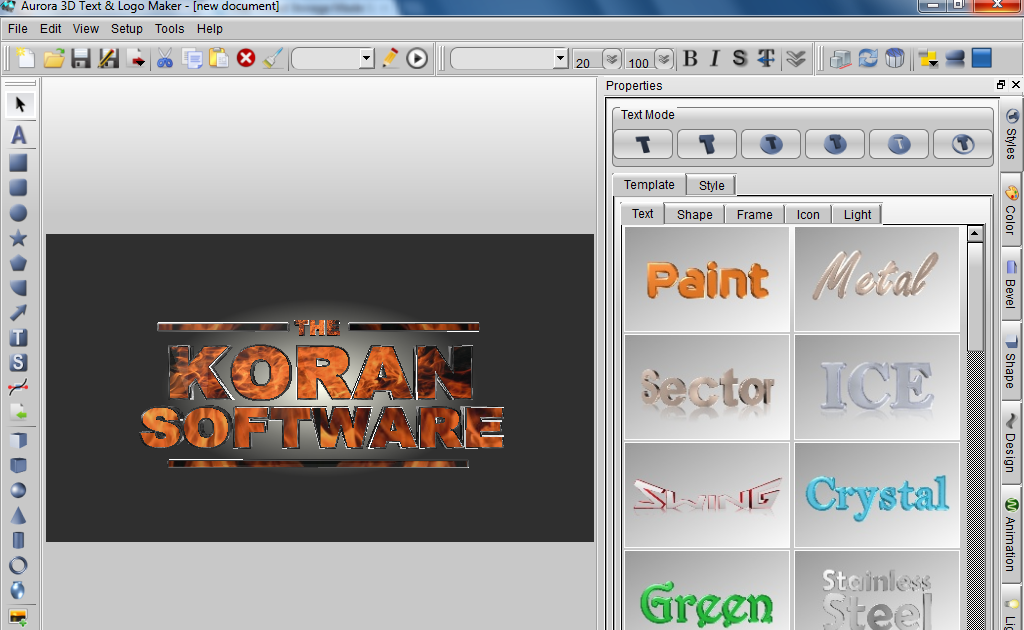1024x630 pixels.
Task: Apply the Crystal text template
Action: pos(876,495)
